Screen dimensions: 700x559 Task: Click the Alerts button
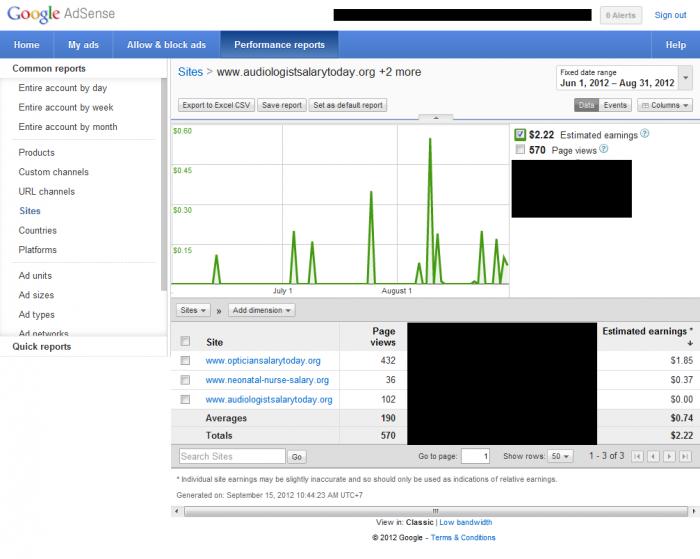[621, 15]
